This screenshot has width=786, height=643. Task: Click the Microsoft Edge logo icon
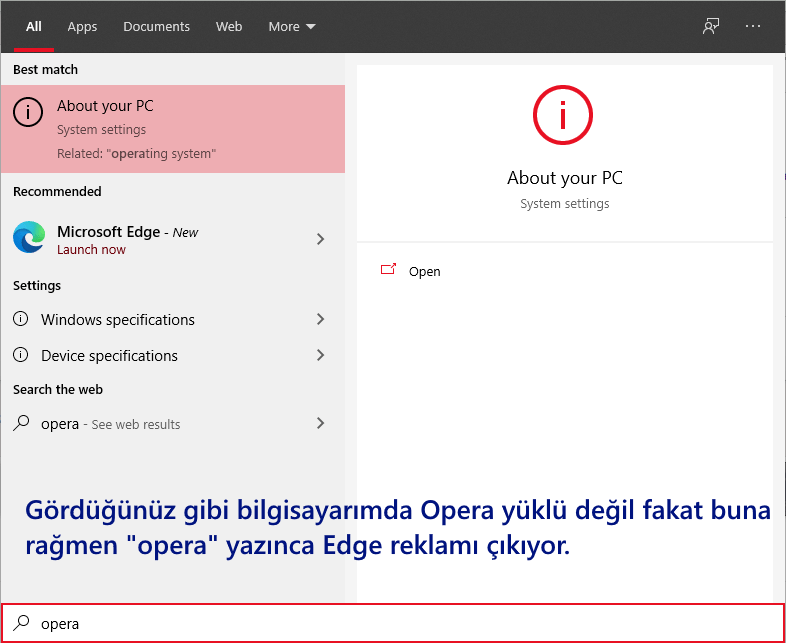coord(29,237)
